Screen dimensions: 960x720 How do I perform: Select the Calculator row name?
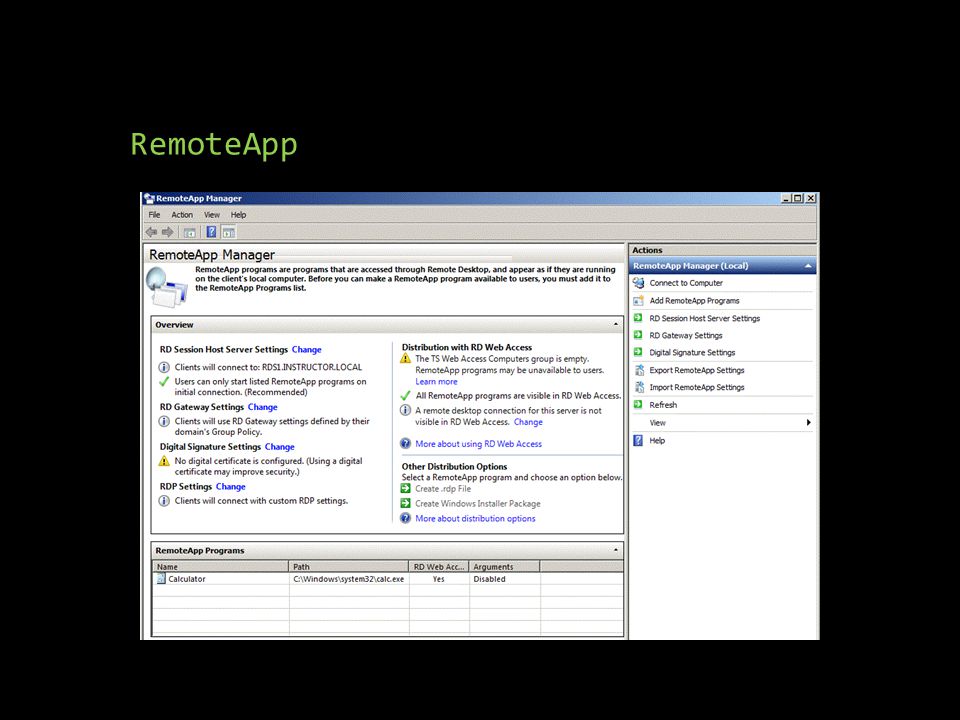pyautogui.click(x=187, y=579)
